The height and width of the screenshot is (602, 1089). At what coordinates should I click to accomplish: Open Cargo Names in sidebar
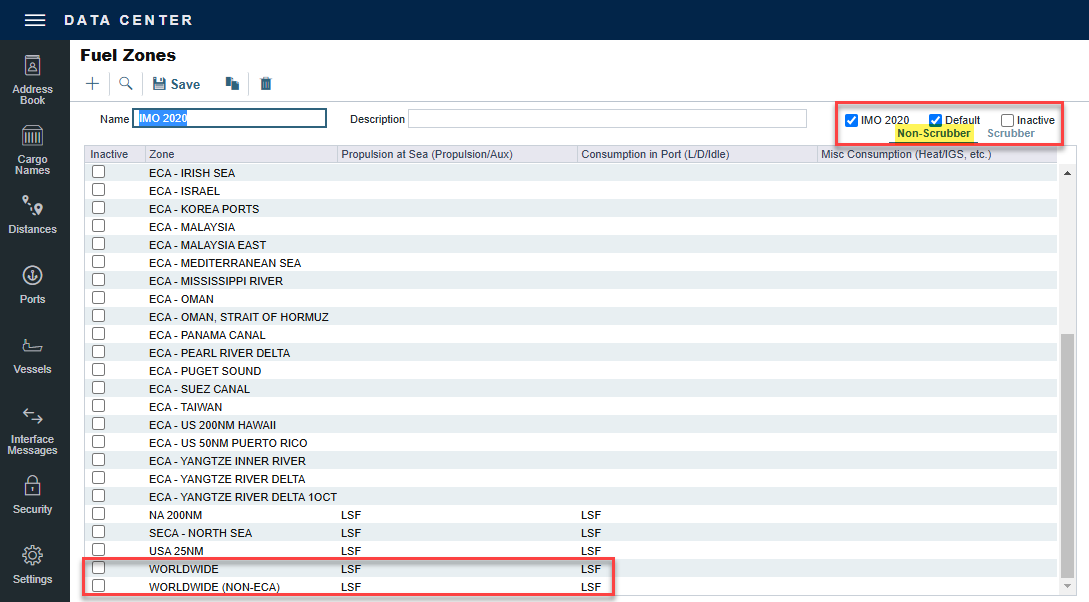coord(33,150)
